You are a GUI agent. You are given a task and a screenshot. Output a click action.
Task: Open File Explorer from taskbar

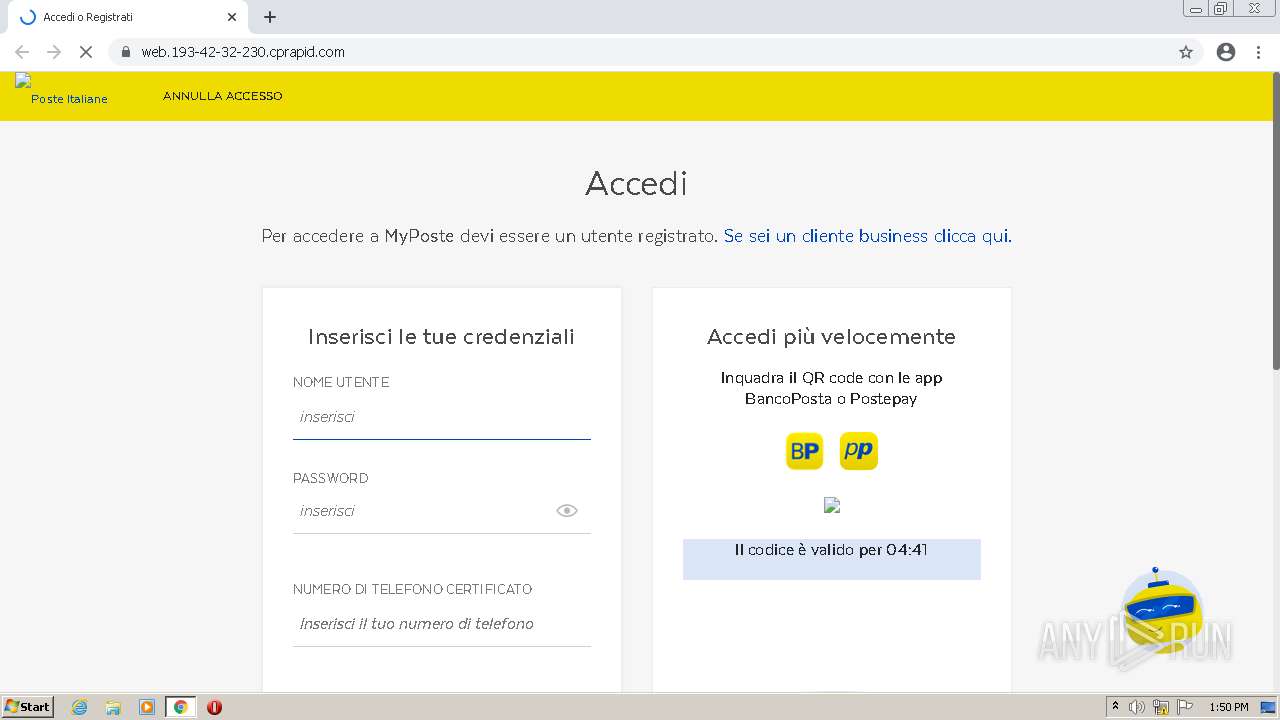coord(113,707)
